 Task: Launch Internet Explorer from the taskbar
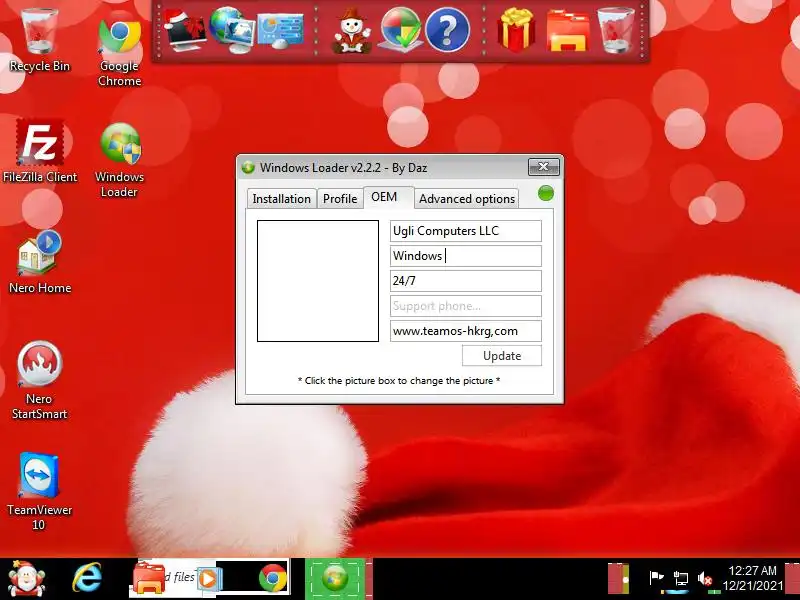[87, 579]
